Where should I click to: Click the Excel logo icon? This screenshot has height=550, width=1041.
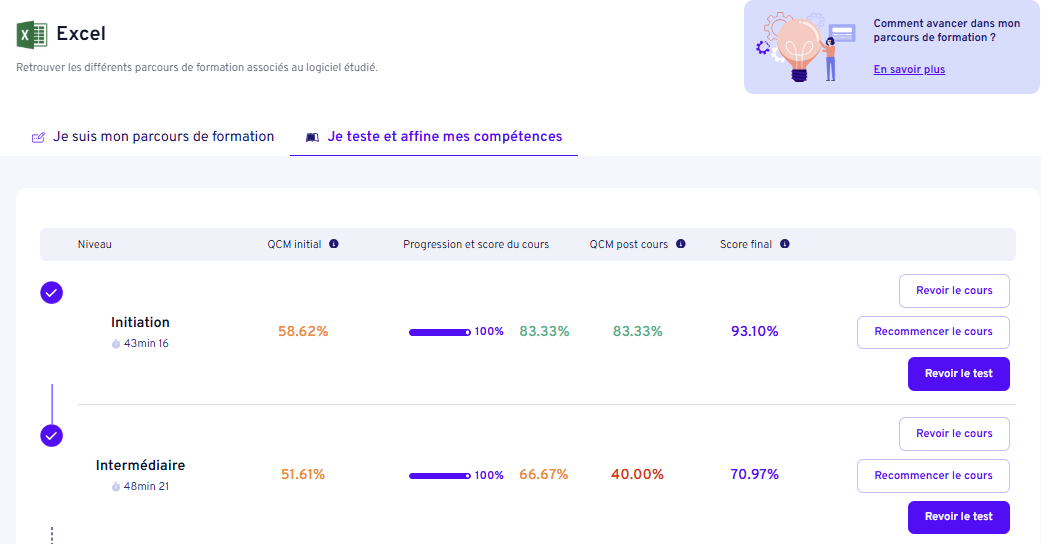coord(32,35)
